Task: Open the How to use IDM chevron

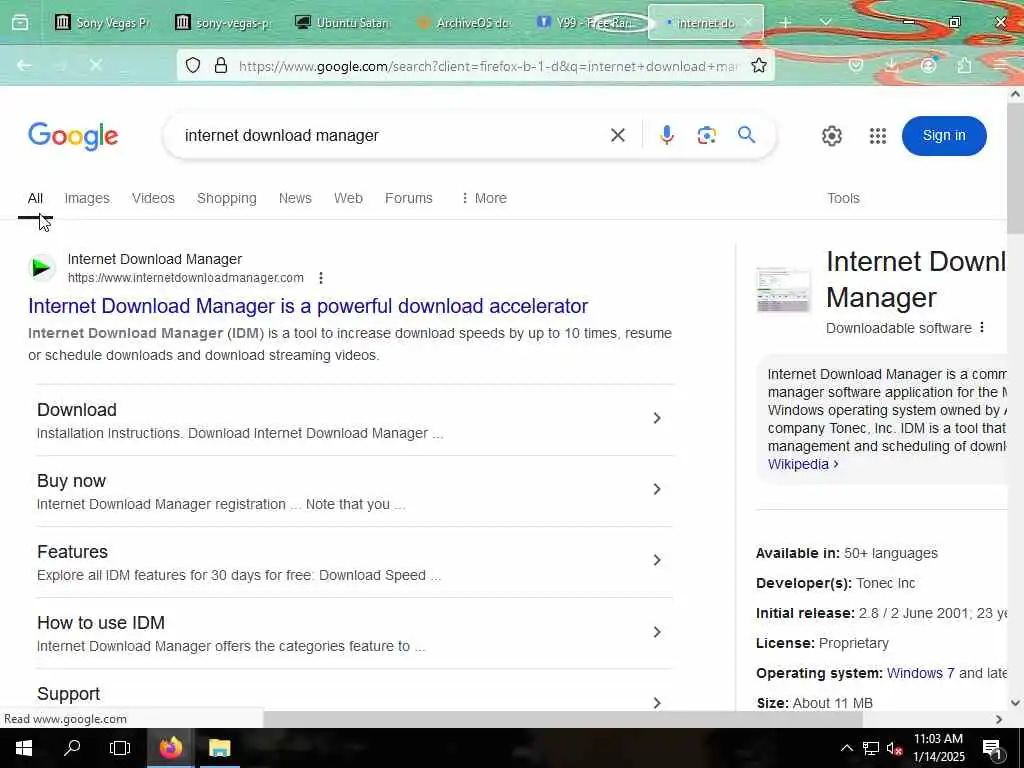Action: point(657,632)
